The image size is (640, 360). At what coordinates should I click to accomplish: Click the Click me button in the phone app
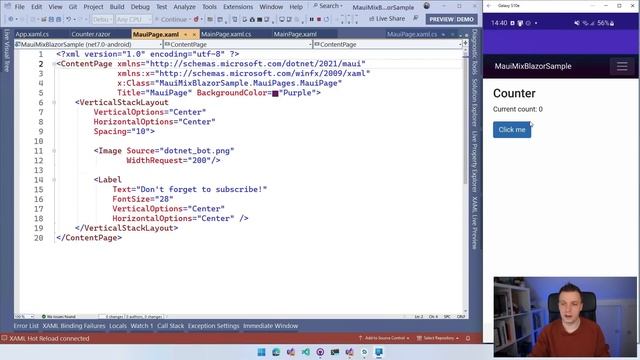[512, 130]
